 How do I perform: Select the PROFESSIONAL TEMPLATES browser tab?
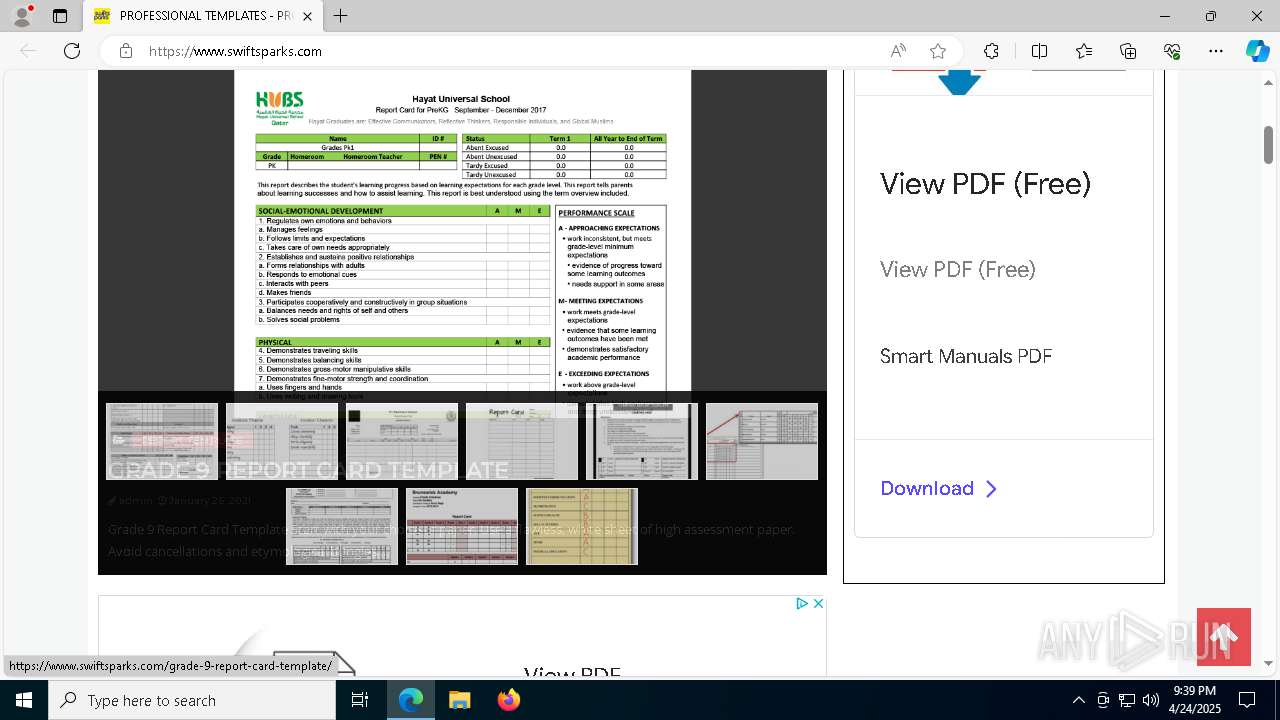click(203, 16)
